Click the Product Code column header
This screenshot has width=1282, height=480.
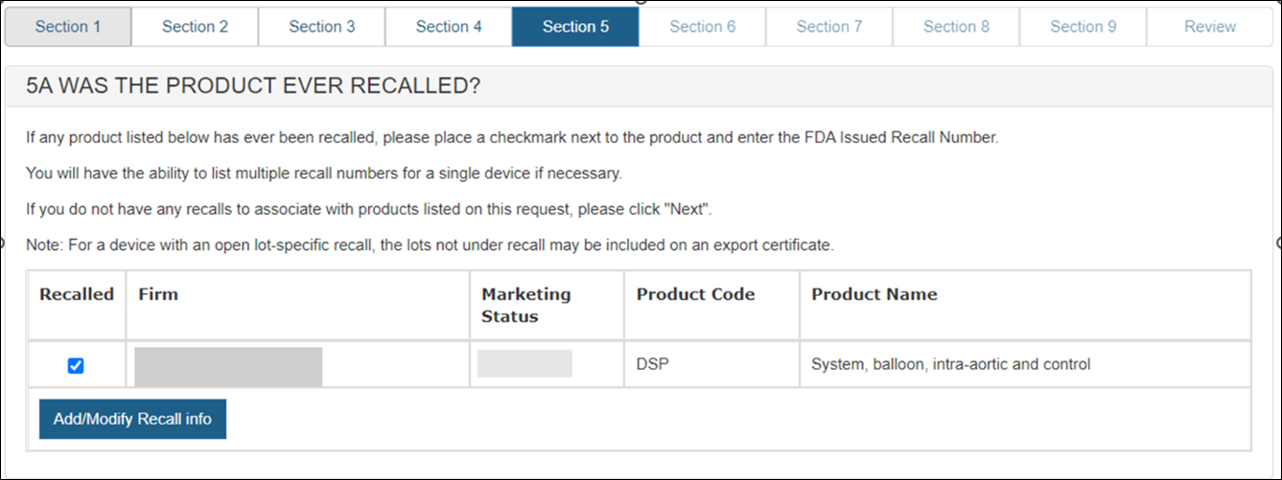(695, 294)
